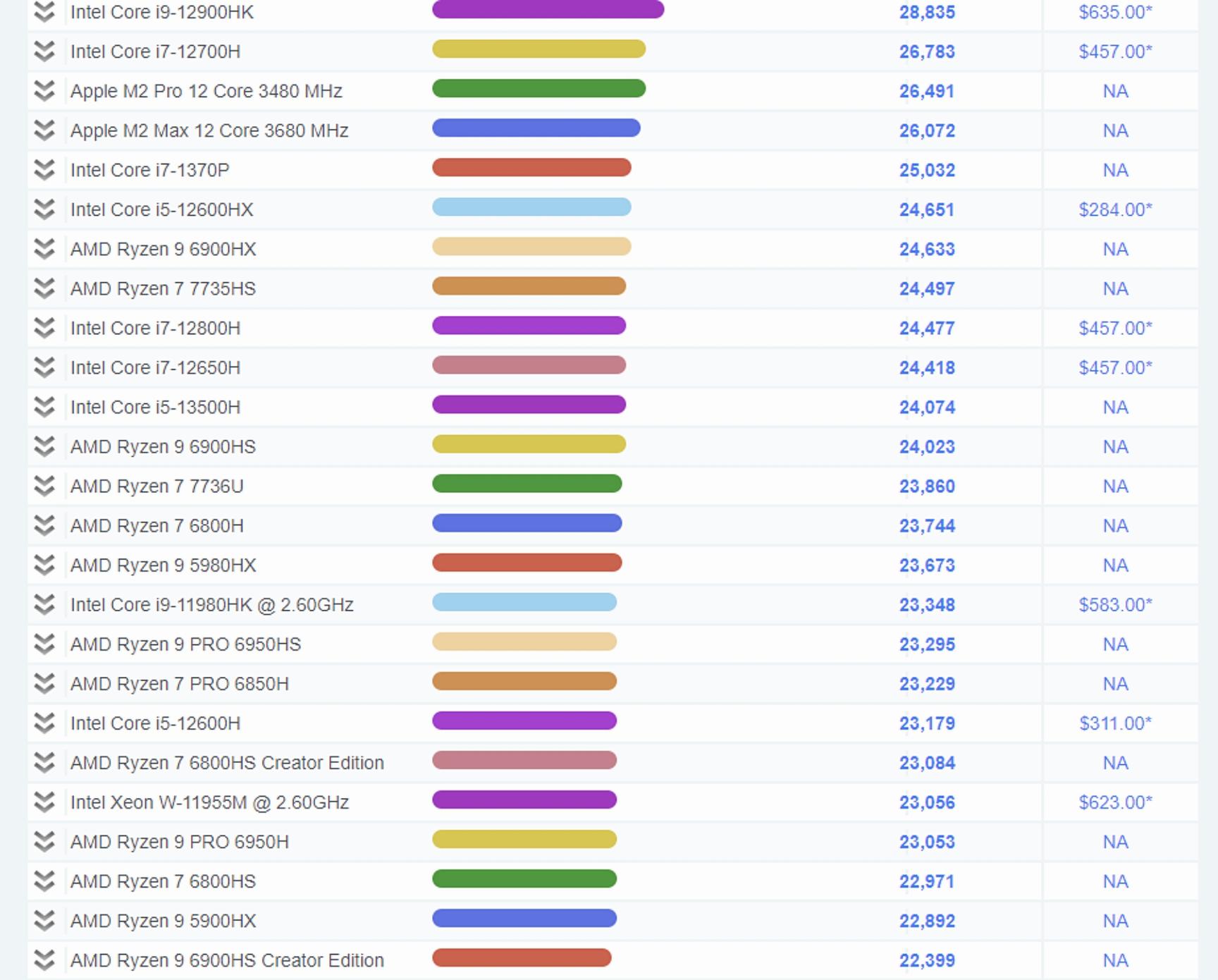Expand the AMD Ryzen 9 PRO 6950HS chevron
Screen dimensions: 1218x980
pyautogui.click(x=44, y=644)
